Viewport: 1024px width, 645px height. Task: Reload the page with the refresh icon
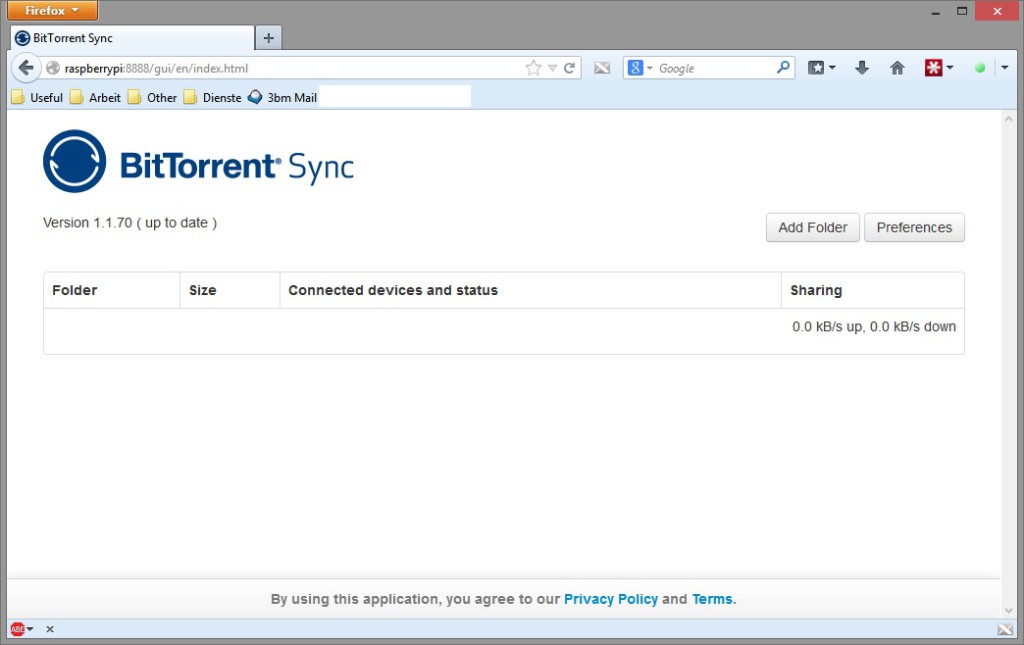[569, 68]
